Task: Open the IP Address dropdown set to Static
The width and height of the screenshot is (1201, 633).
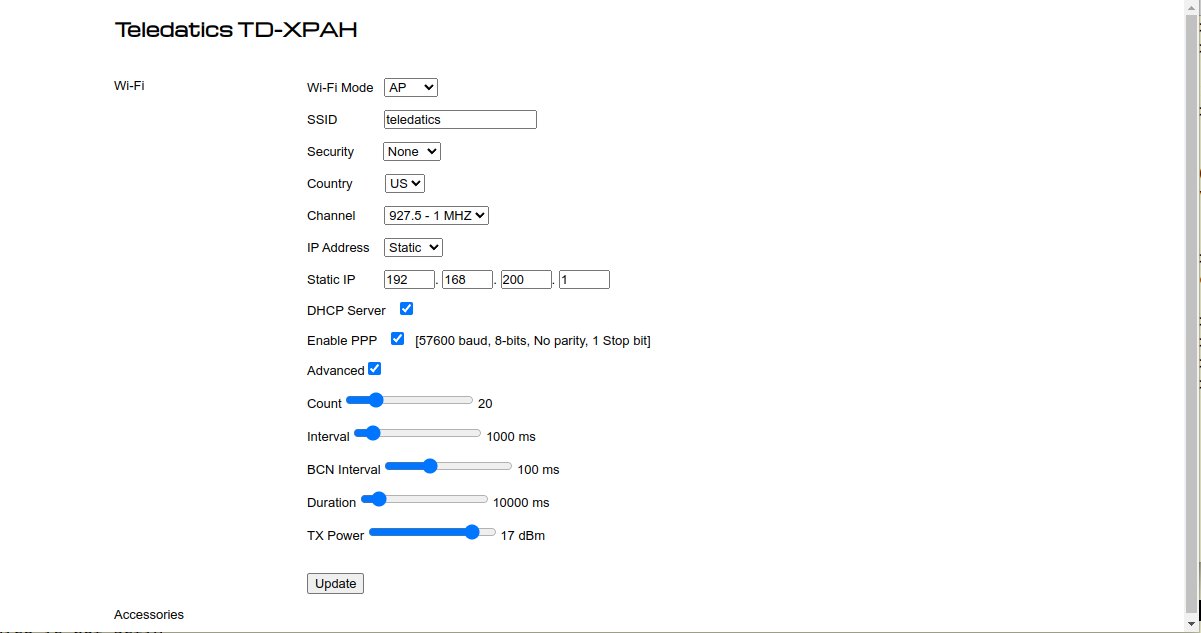Action: (413, 247)
